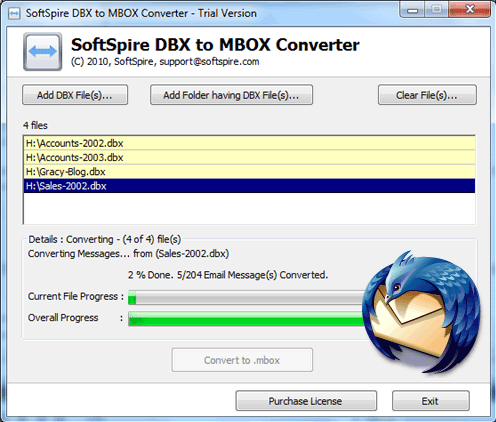The width and height of the screenshot is (496, 422).
Task: Click the Convert to .mbox button
Action: click(242, 360)
